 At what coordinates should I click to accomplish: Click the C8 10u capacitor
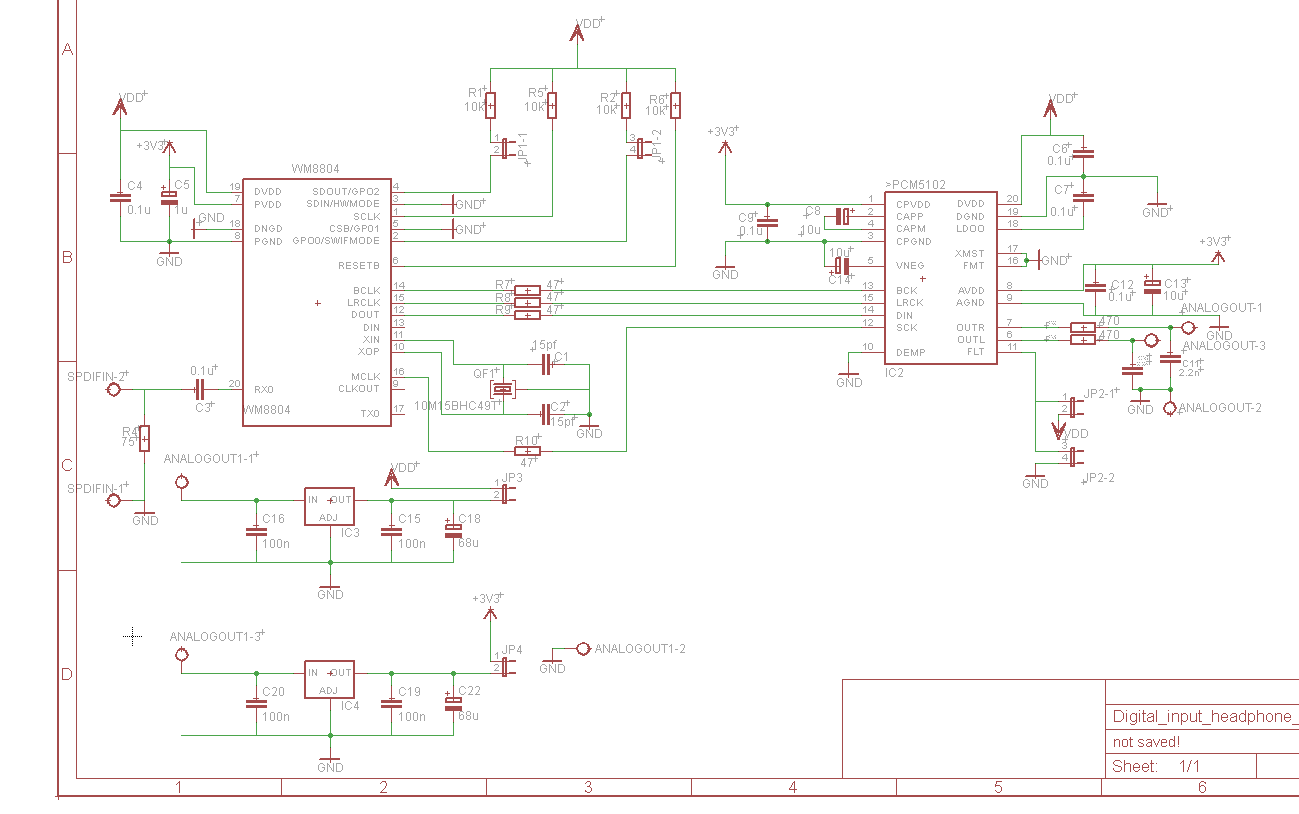coord(845,216)
